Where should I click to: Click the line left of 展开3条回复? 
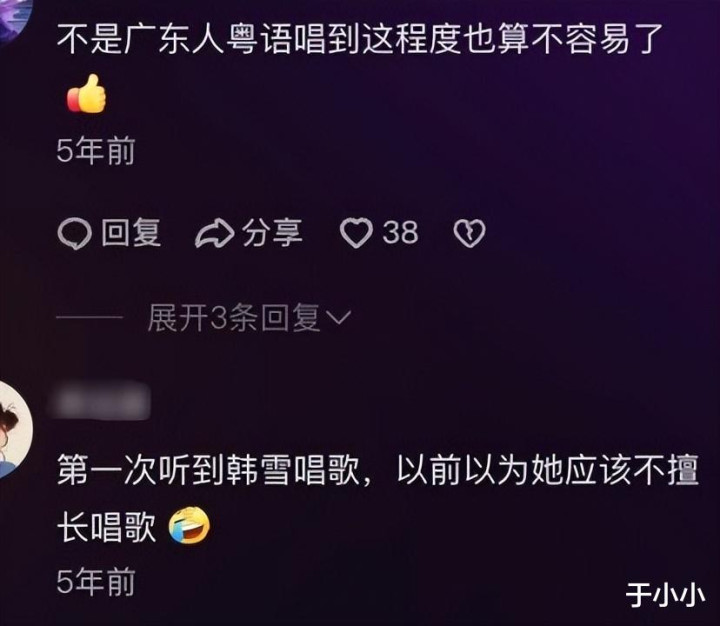(89, 317)
